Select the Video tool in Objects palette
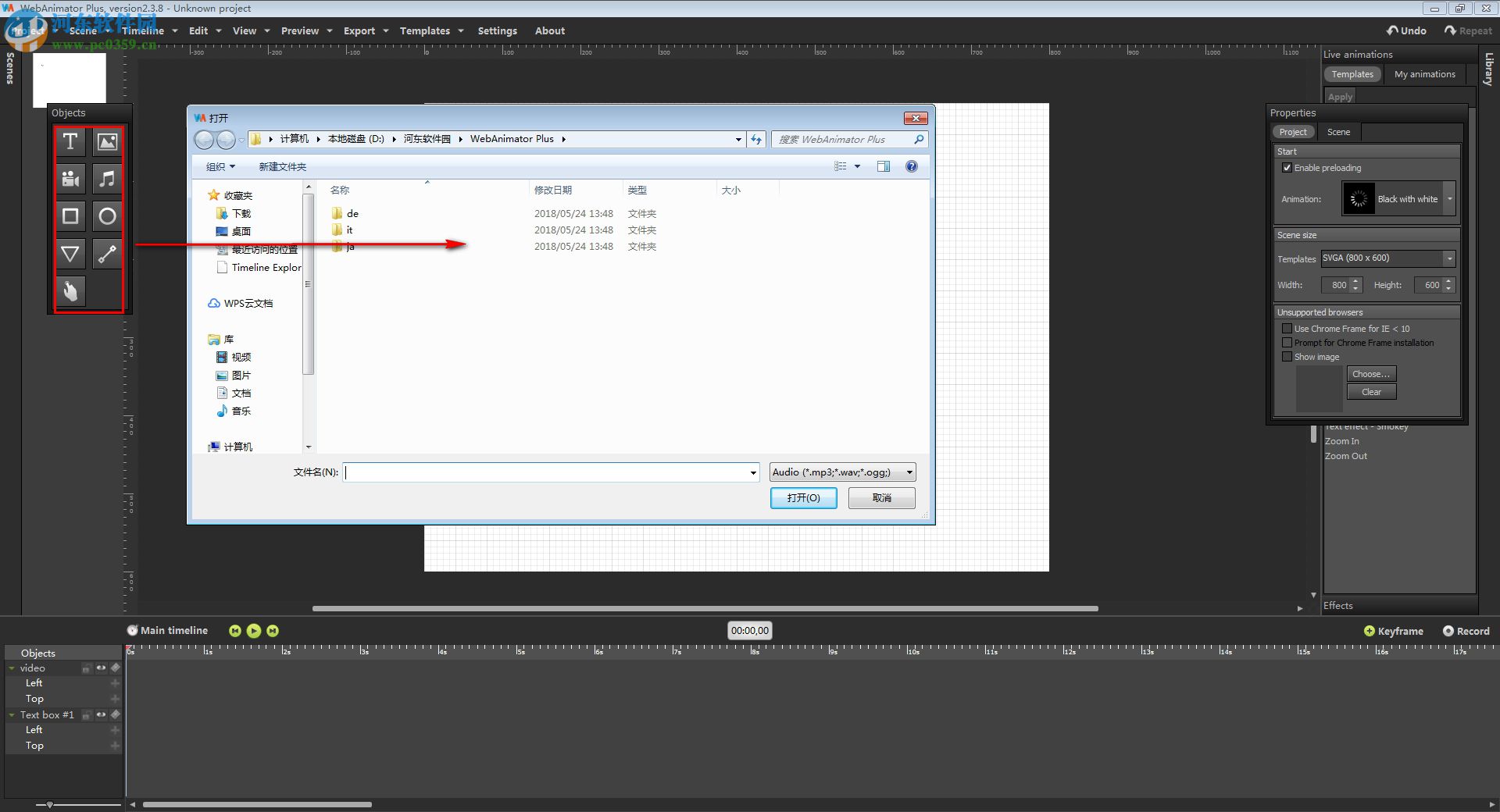The image size is (1500, 812). pos(70,179)
